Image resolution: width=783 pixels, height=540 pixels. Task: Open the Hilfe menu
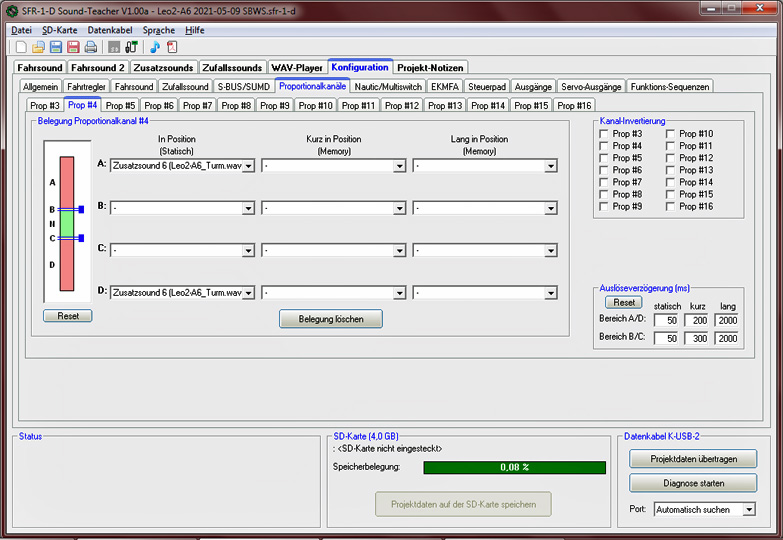tap(195, 30)
